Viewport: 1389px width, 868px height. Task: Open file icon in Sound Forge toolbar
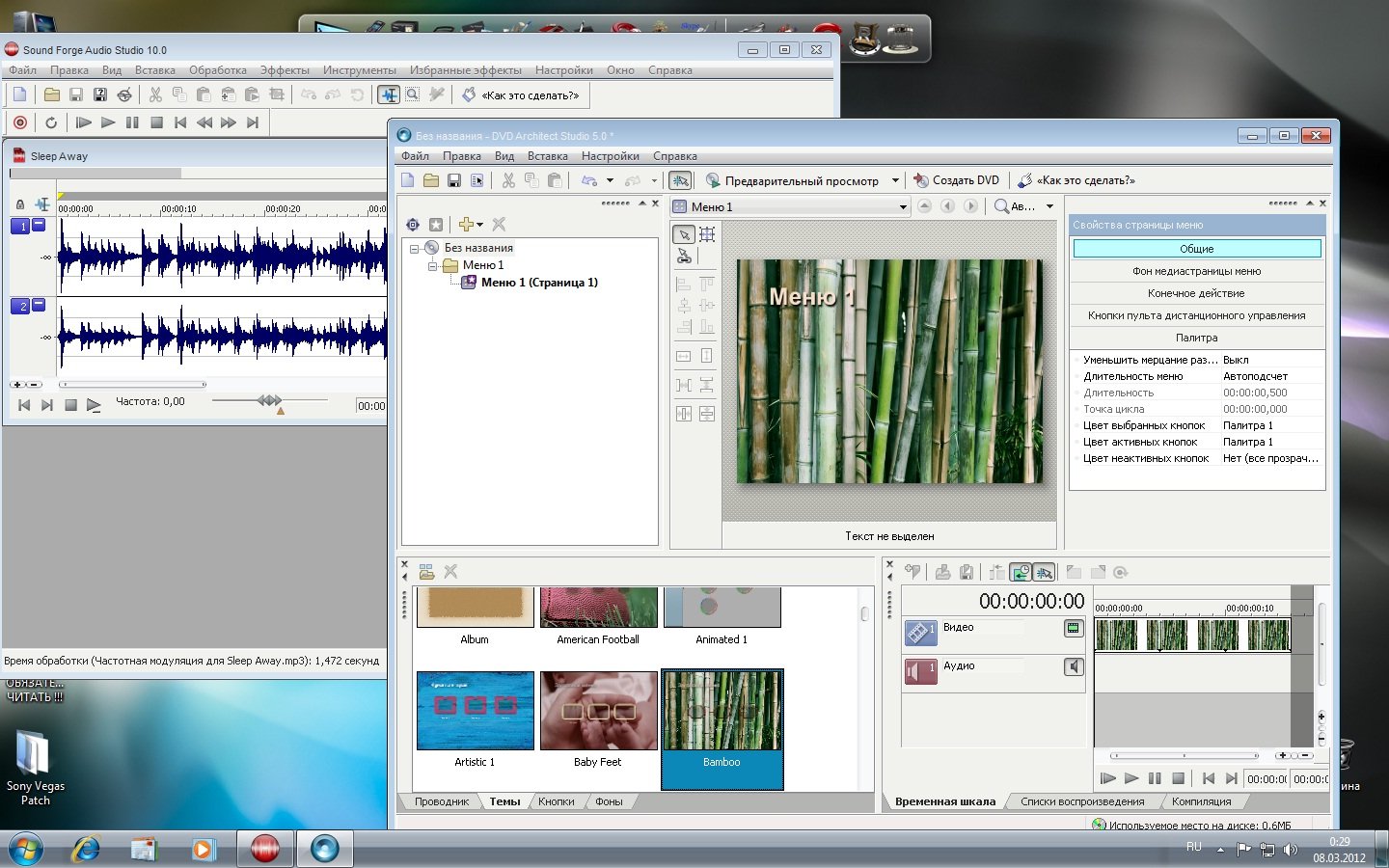click(52, 95)
